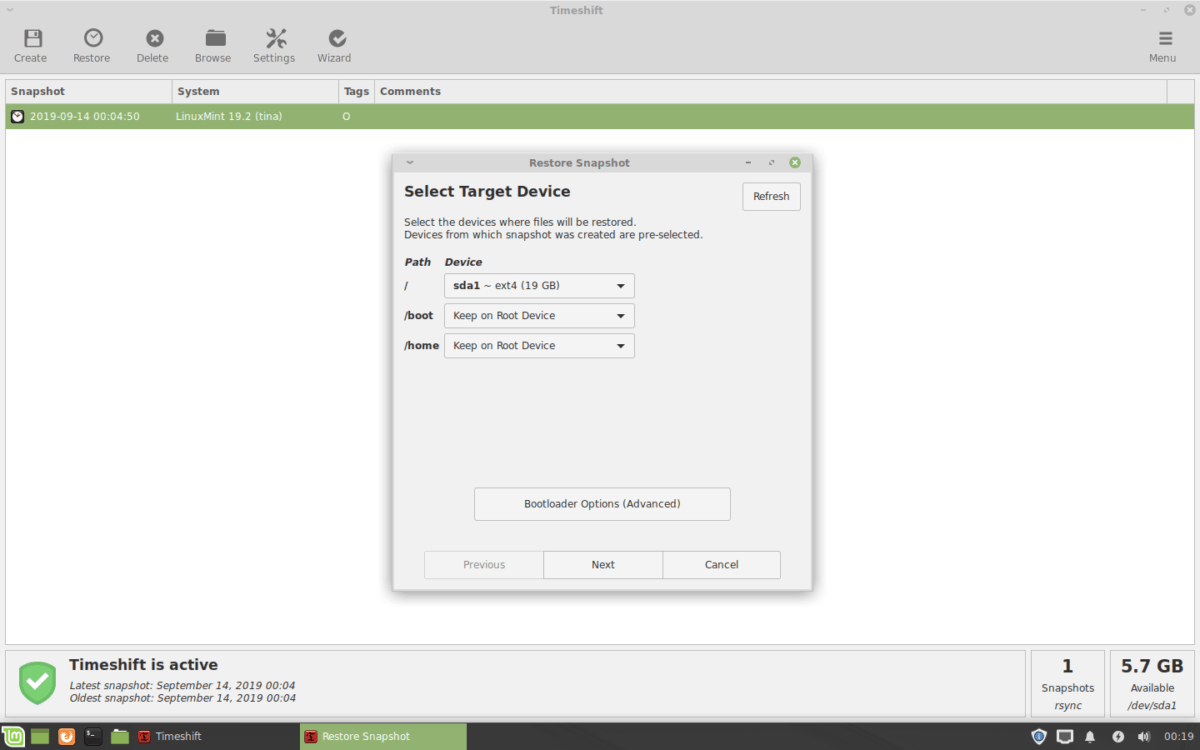Click the power manager tray icon

(x=1117, y=737)
